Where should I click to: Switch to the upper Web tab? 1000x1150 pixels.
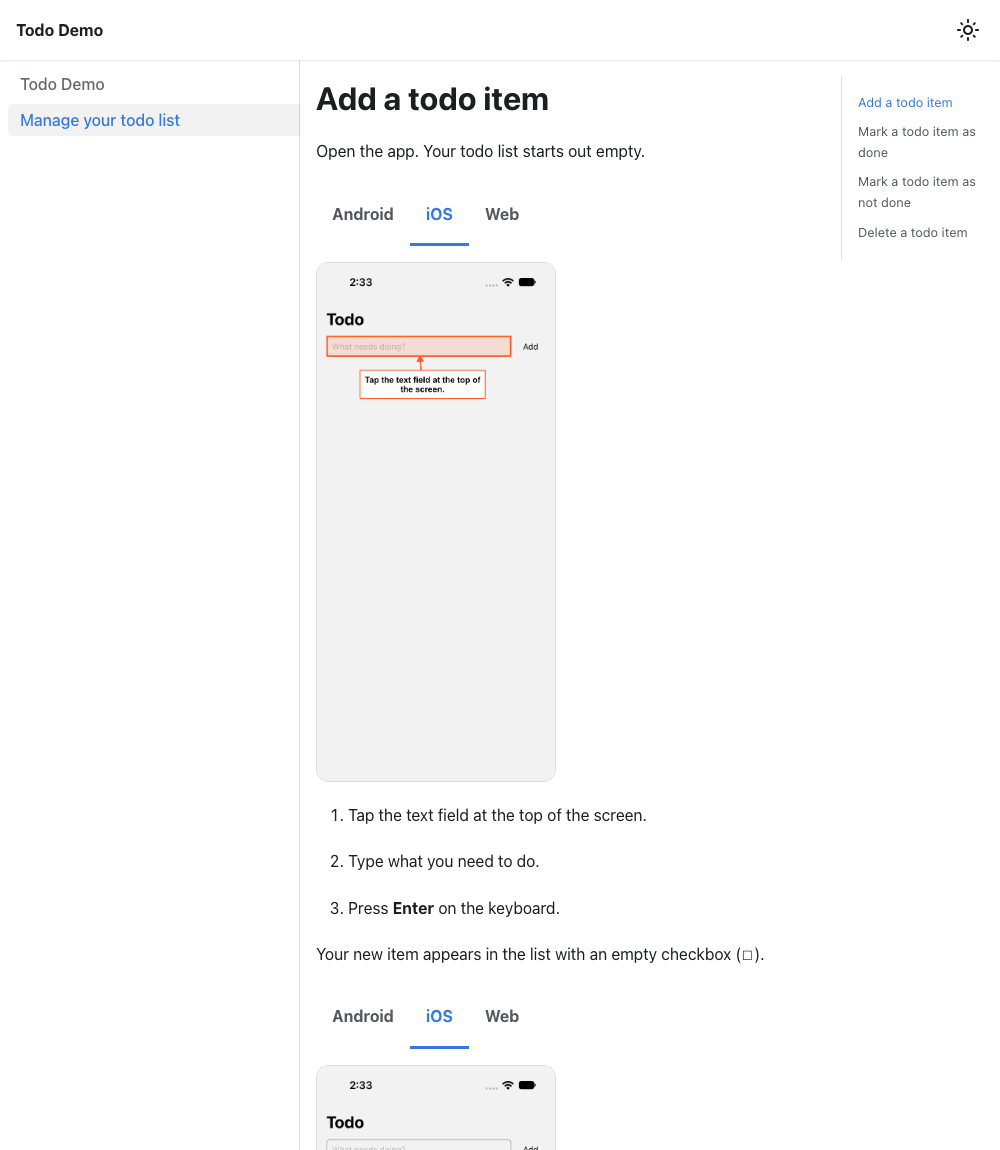(502, 214)
